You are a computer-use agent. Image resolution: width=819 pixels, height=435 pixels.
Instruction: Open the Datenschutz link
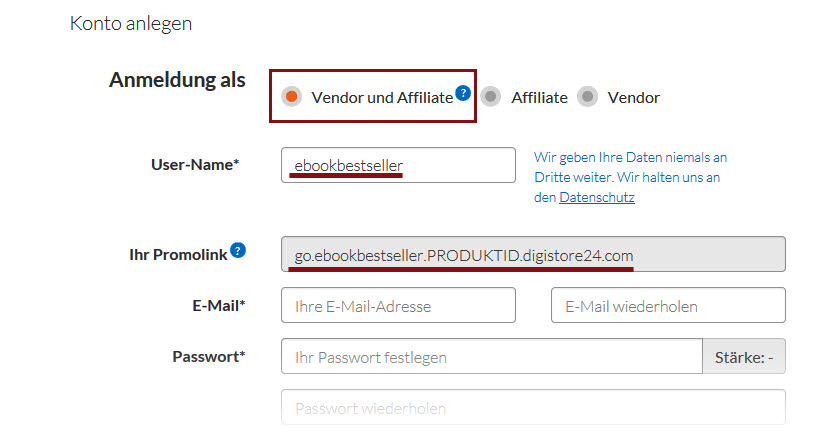(596, 198)
